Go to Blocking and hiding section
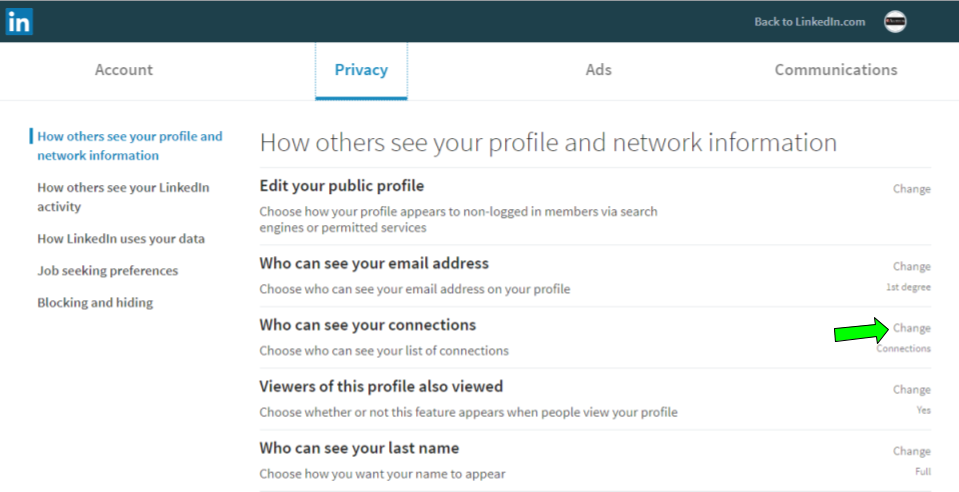959x492 pixels. click(x=95, y=303)
